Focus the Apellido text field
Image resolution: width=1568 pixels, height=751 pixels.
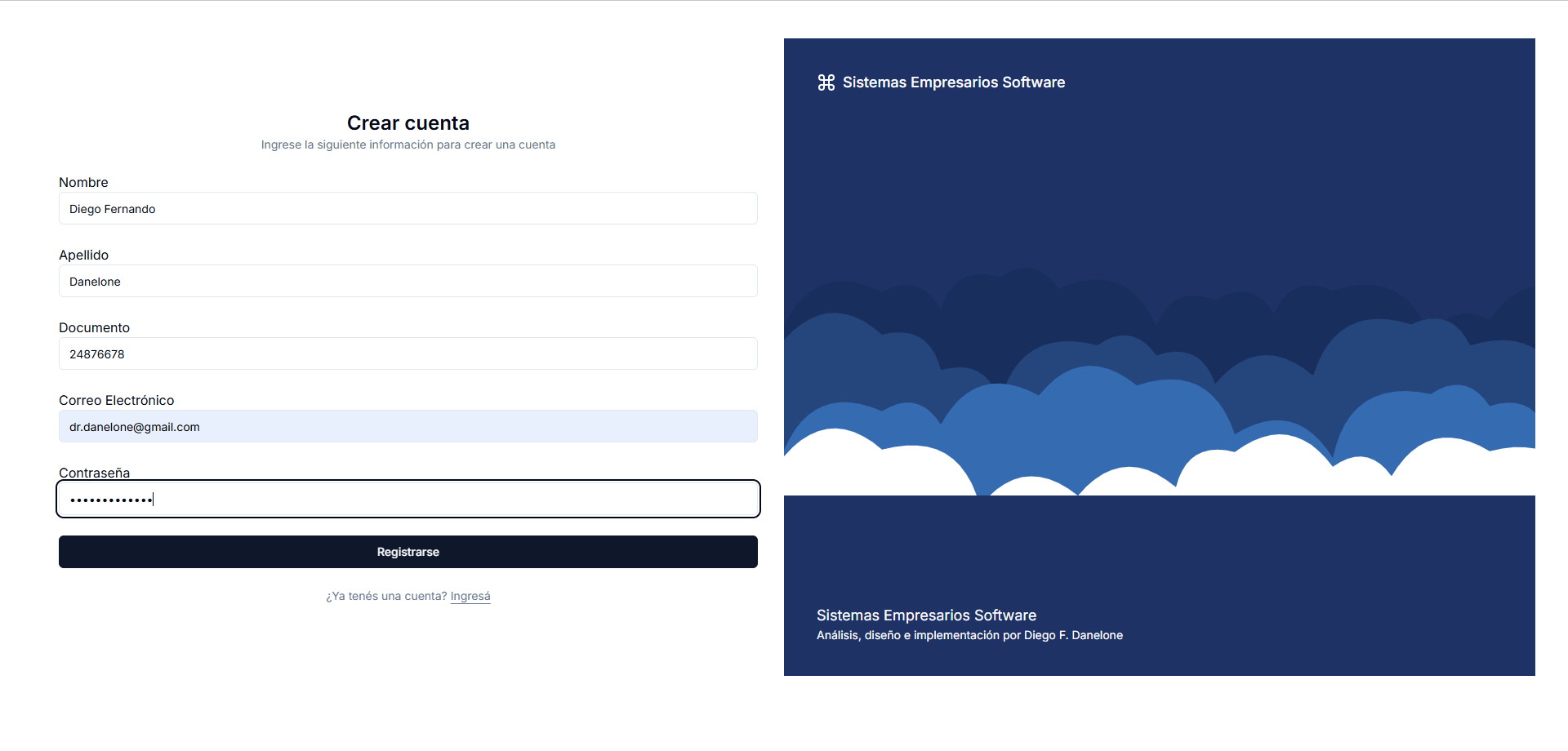click(408, 282)
